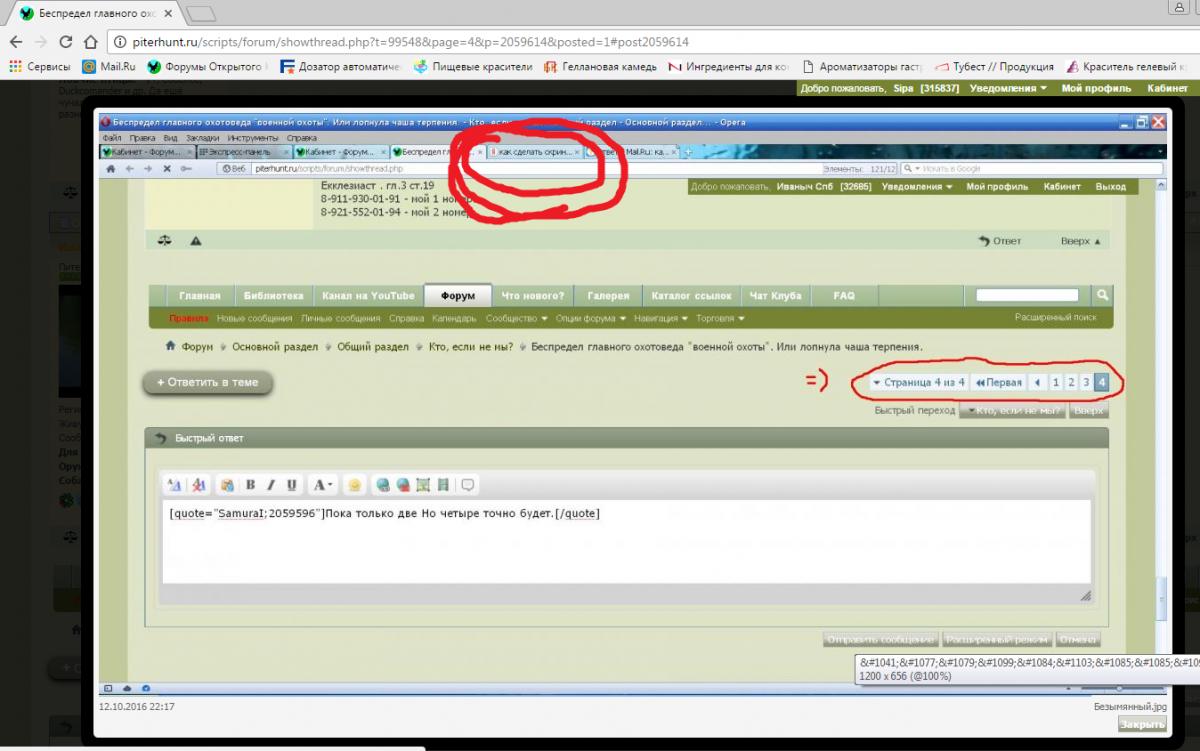The image size is (1200, 751).
Task: Click Bold icon in quick reply toolbar
Action: tap(250, 485)
